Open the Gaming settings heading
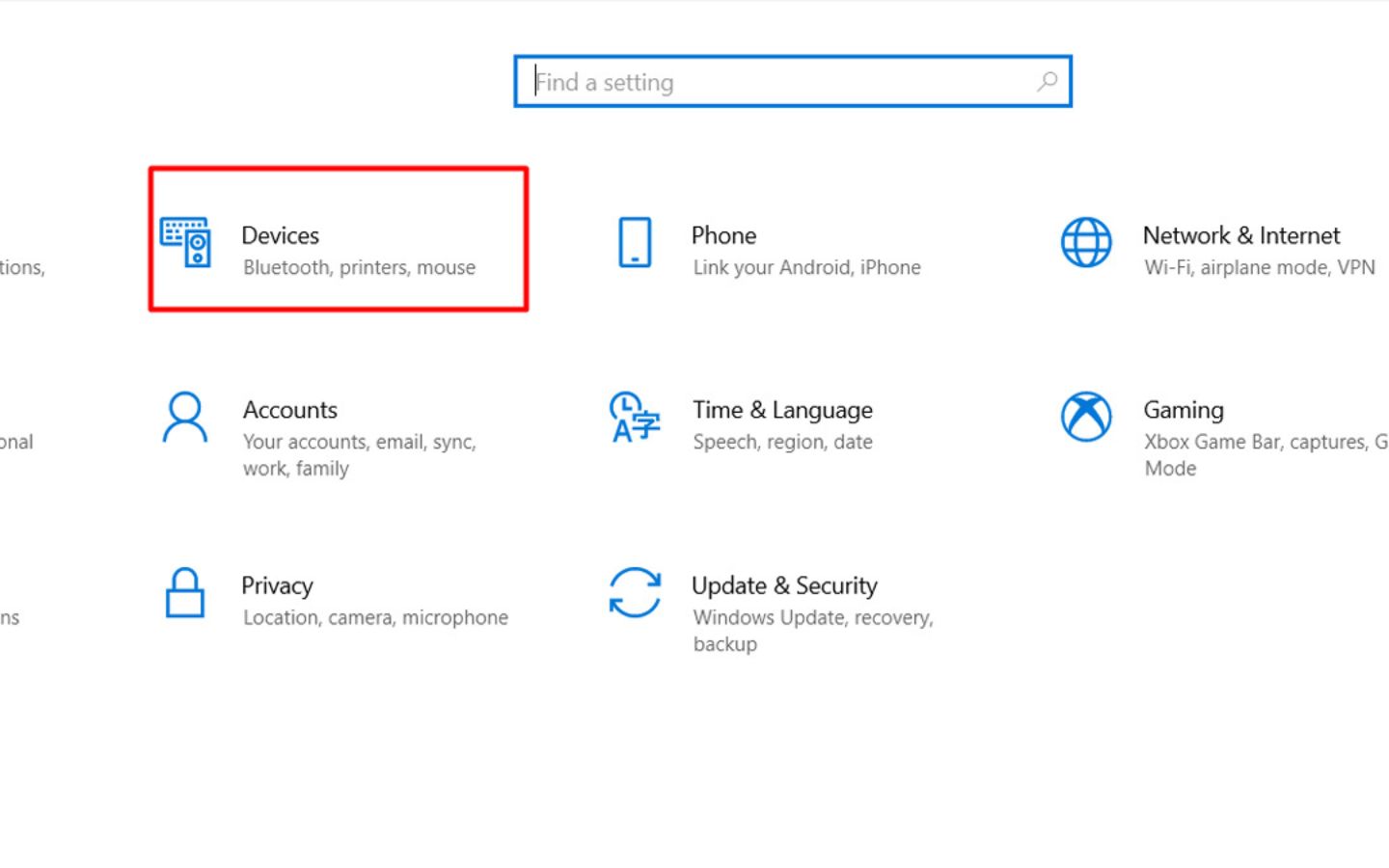 click(x=1184, y=410)
